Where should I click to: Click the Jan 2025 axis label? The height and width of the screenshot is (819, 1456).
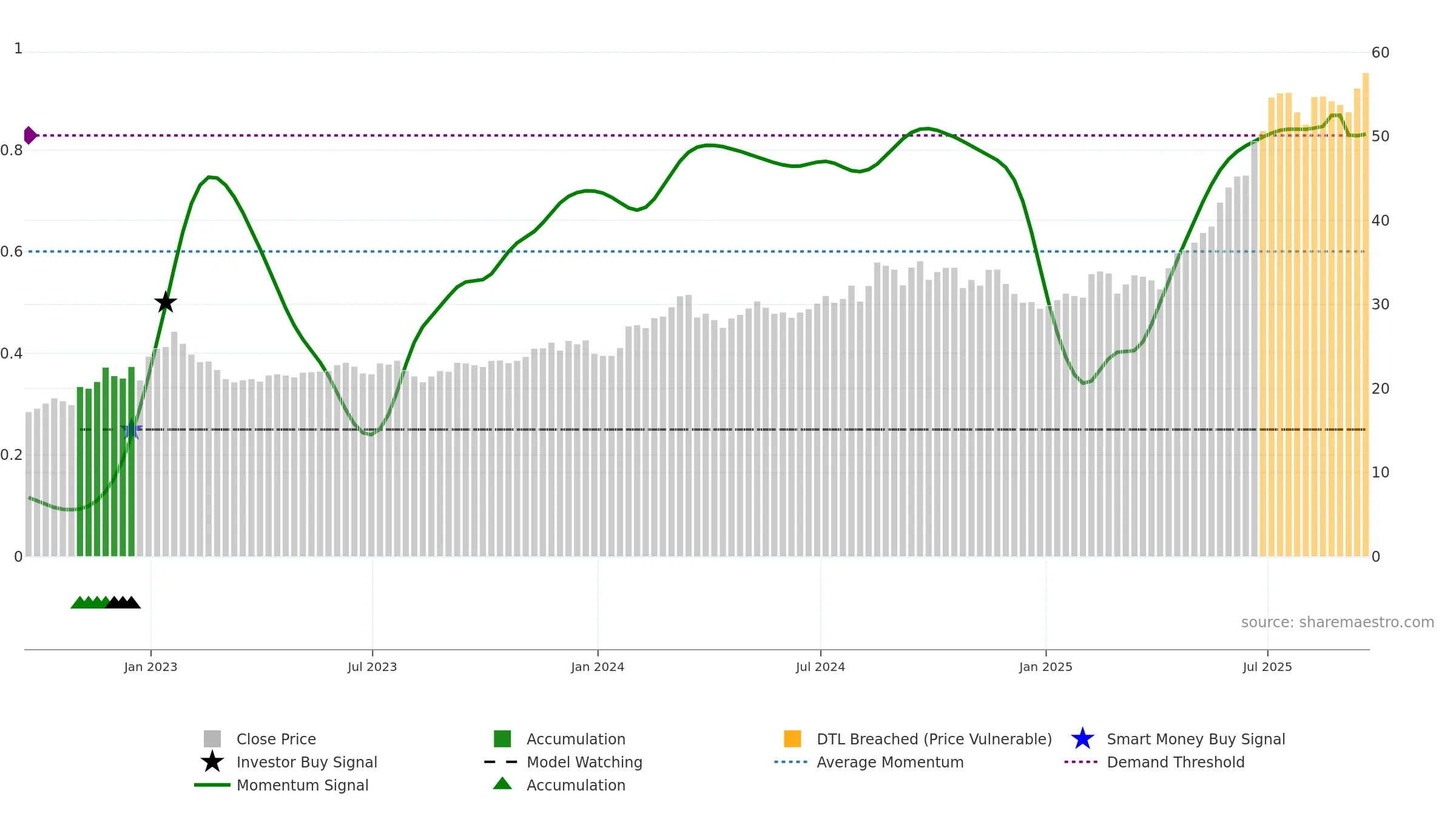point(1046,667)
